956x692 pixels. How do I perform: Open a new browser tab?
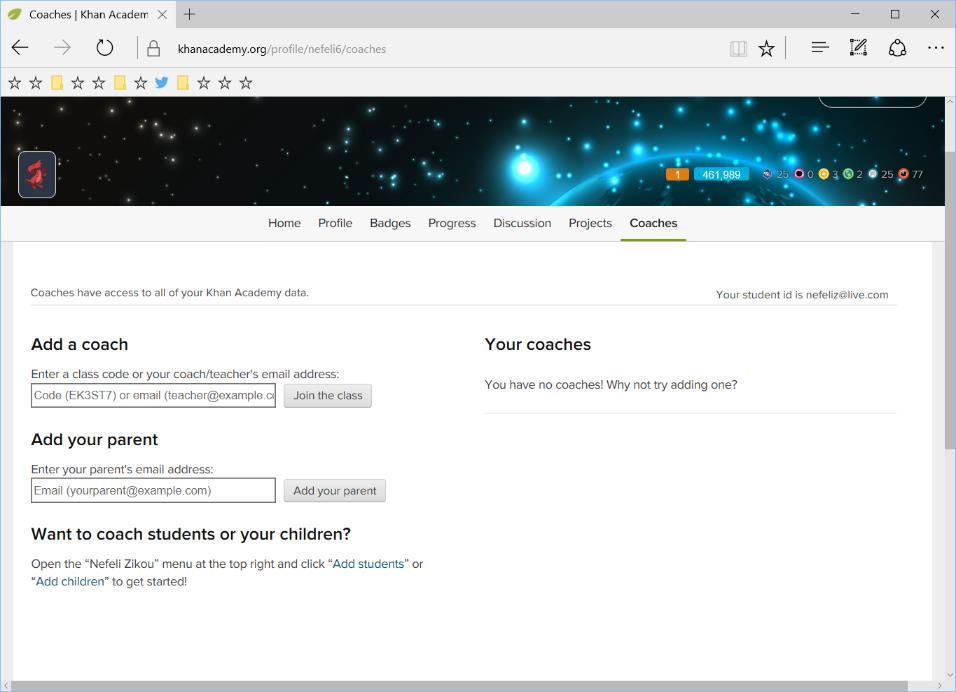tap(190, 14)
